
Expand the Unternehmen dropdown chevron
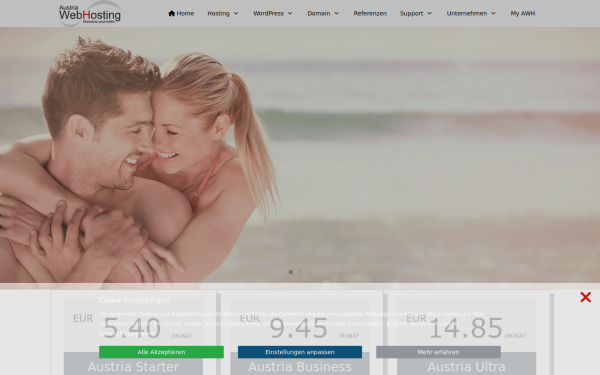493,13
